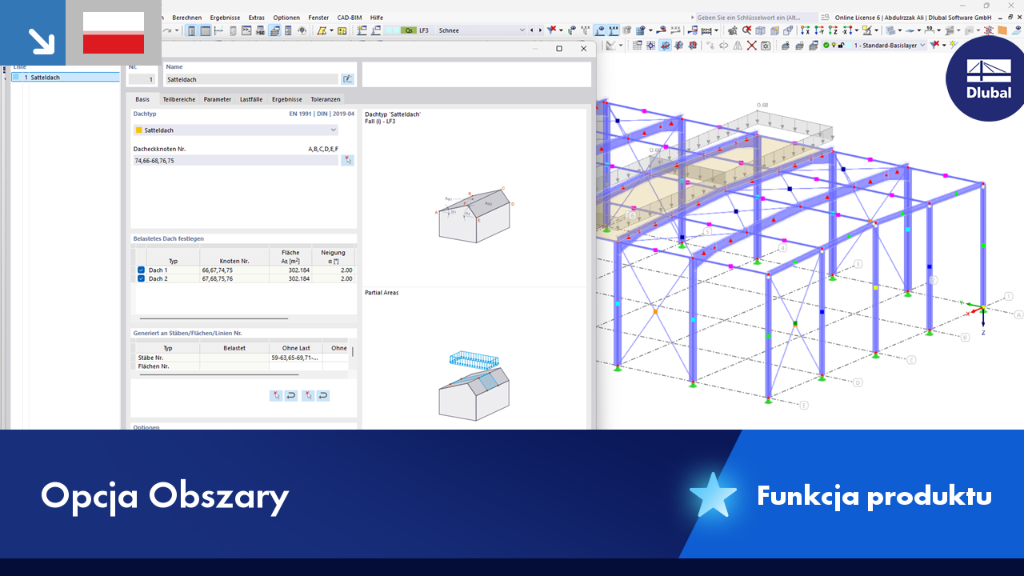
Task: Switch to the Teilbereiche tab
Action: click(179, 99)
